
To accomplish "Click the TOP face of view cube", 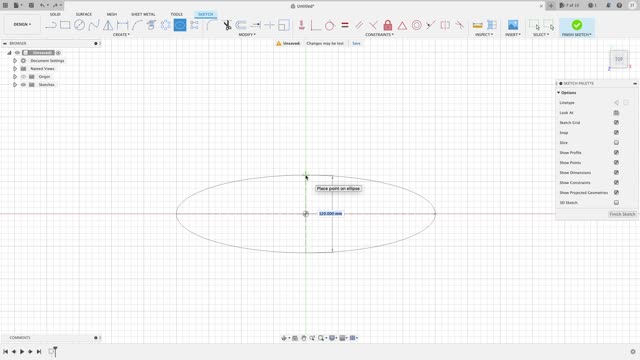I will click(x=619, y=59).
